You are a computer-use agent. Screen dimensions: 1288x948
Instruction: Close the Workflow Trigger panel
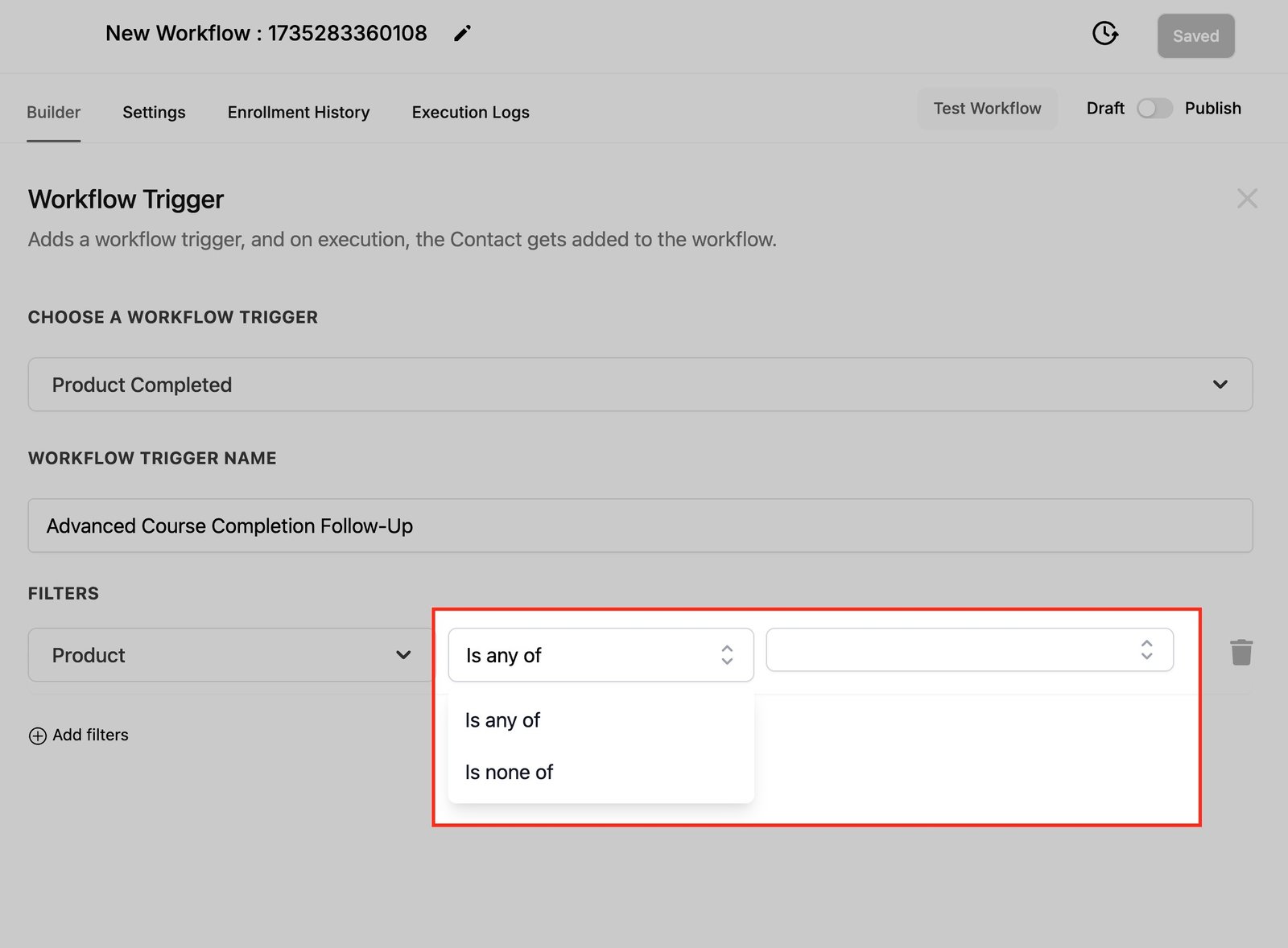(x=1246, y=199)
